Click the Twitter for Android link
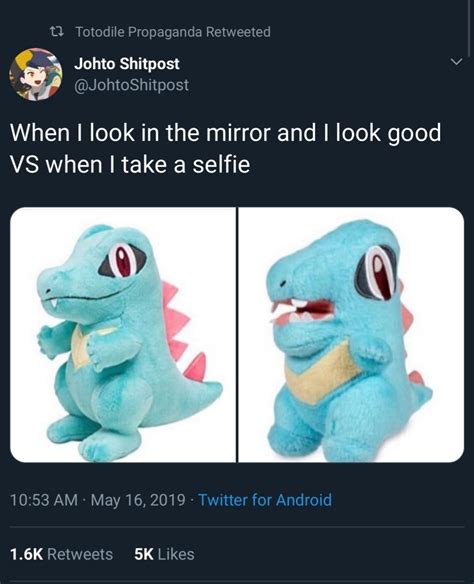474x584 pixels. click(x=265, y=500)
